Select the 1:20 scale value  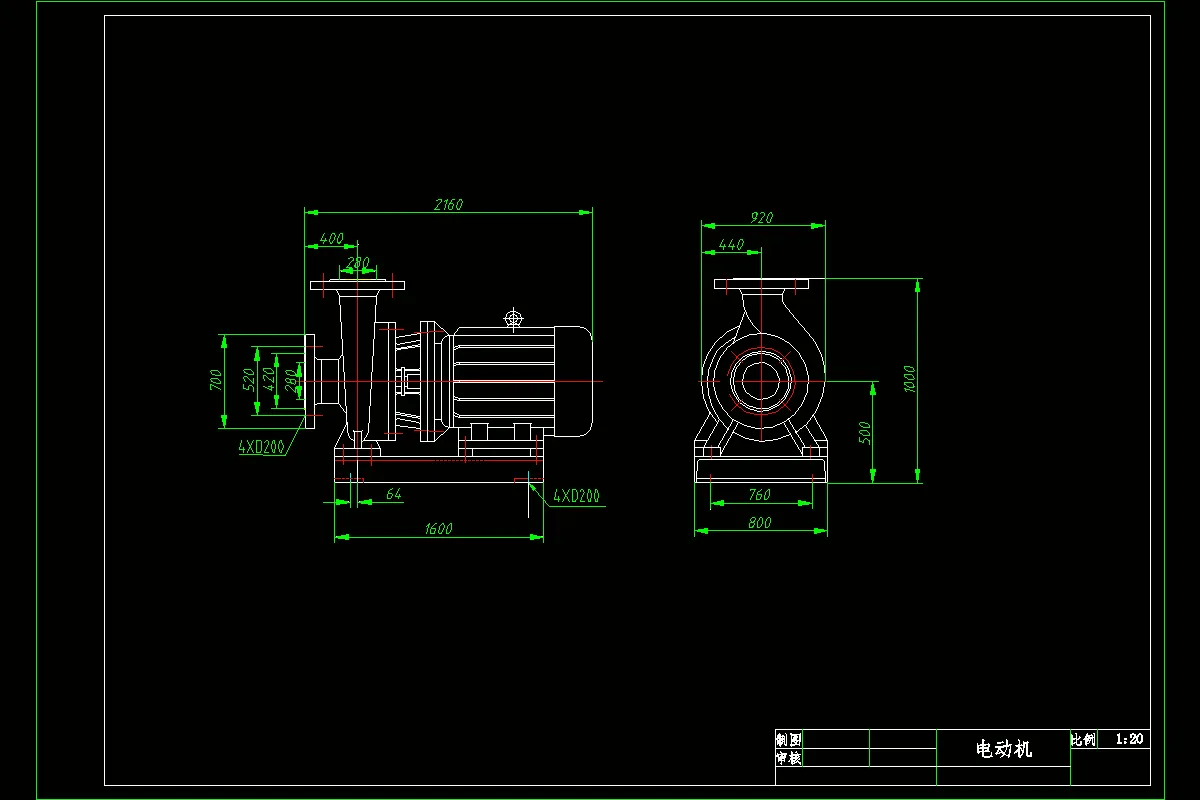[x=1129, y=740]
